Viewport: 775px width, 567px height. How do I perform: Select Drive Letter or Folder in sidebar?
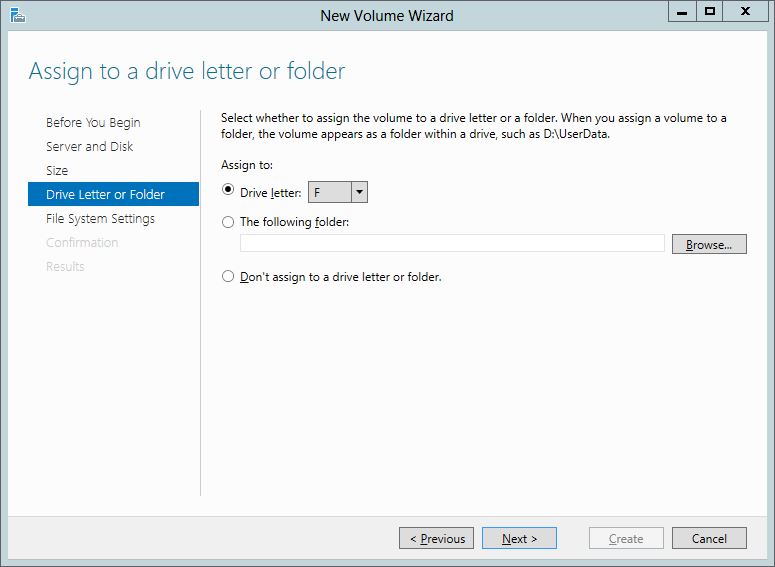point(105,195)
